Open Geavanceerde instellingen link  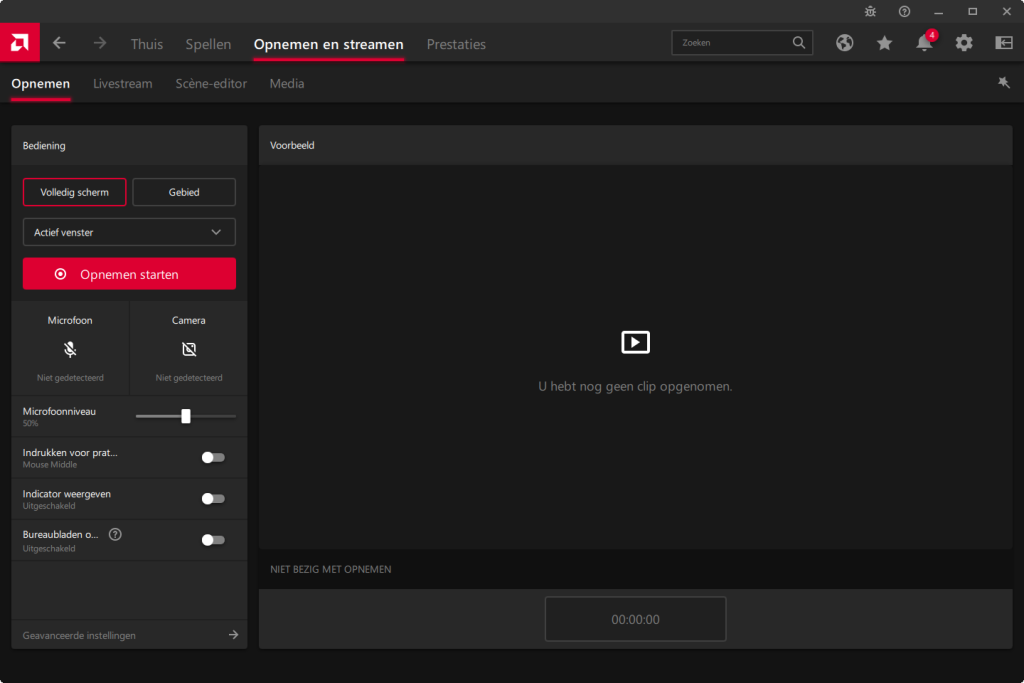(x=79, y=635)
